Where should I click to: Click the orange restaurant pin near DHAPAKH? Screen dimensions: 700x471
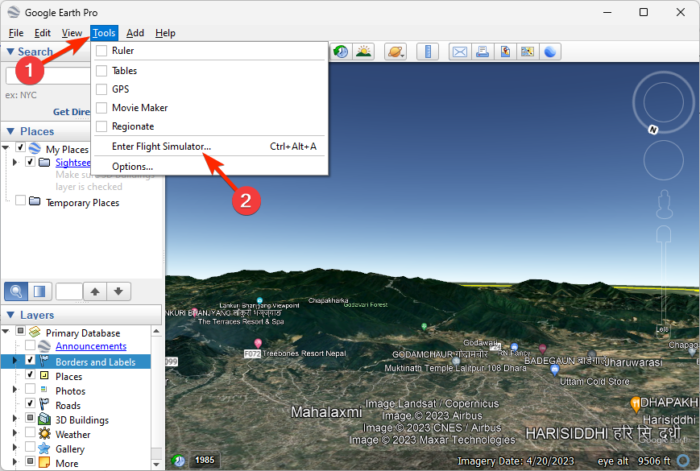(x=635, y=404)
